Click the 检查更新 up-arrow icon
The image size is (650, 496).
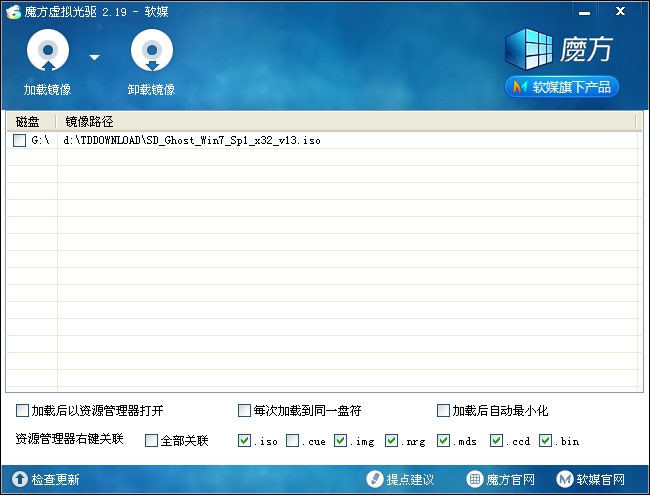(x=19, y=479)
